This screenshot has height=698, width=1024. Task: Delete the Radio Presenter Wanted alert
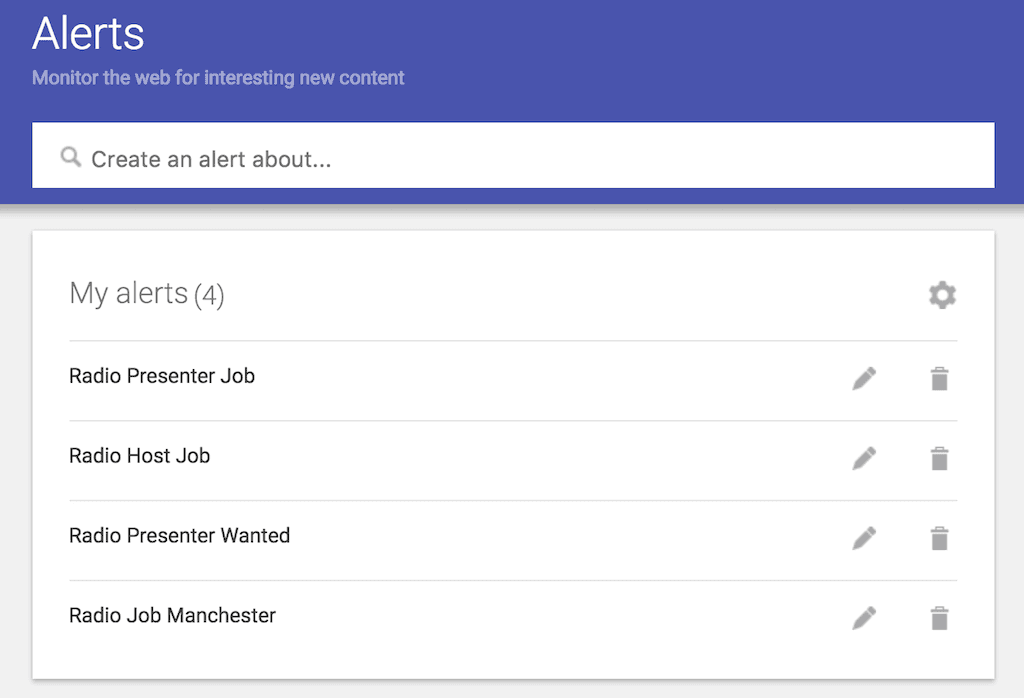point(939,538)
